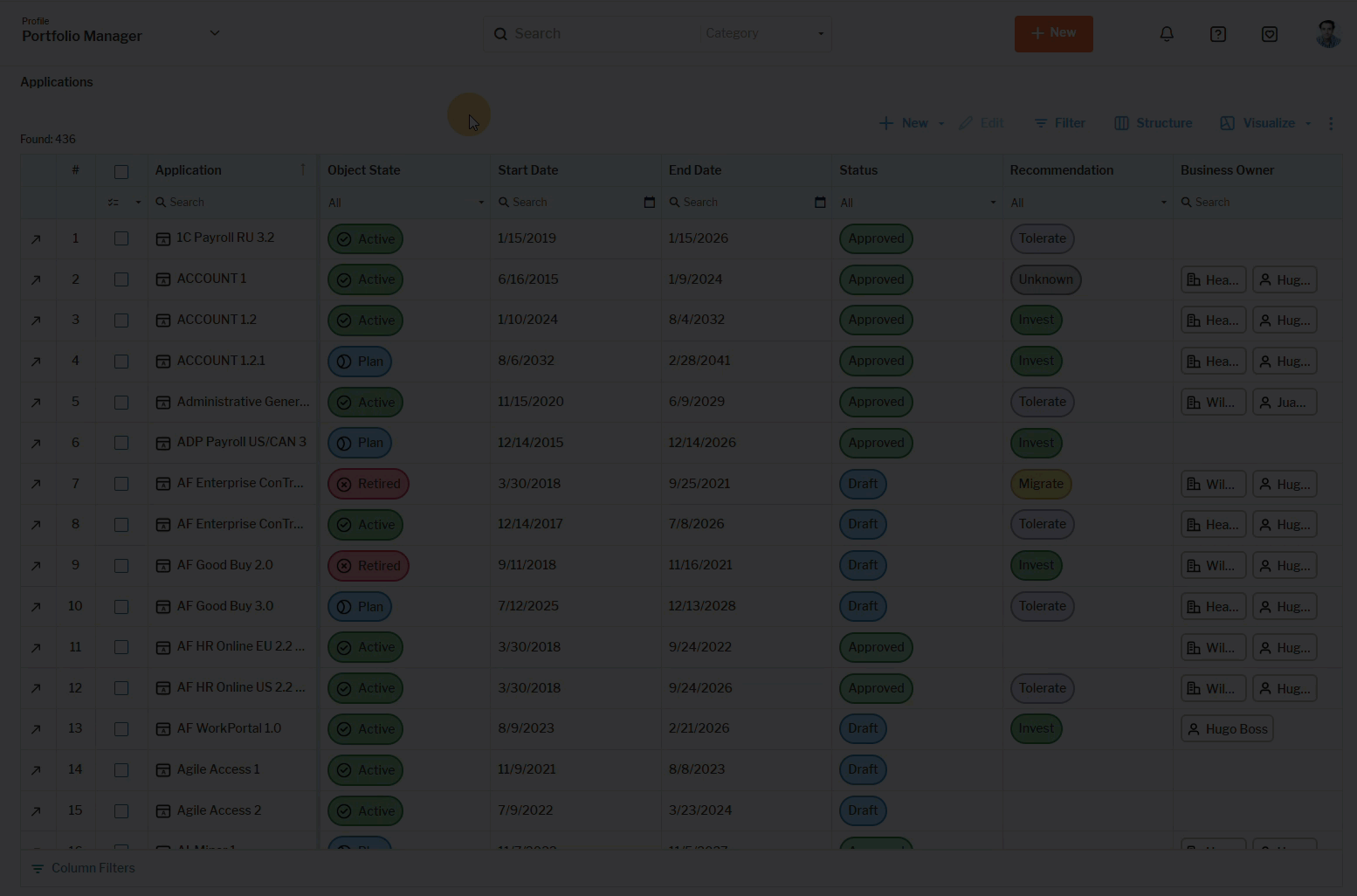This screenshot has height=896, width=1357.
Task: Click the Filter button in toolbar
Action: point(1059,123)
